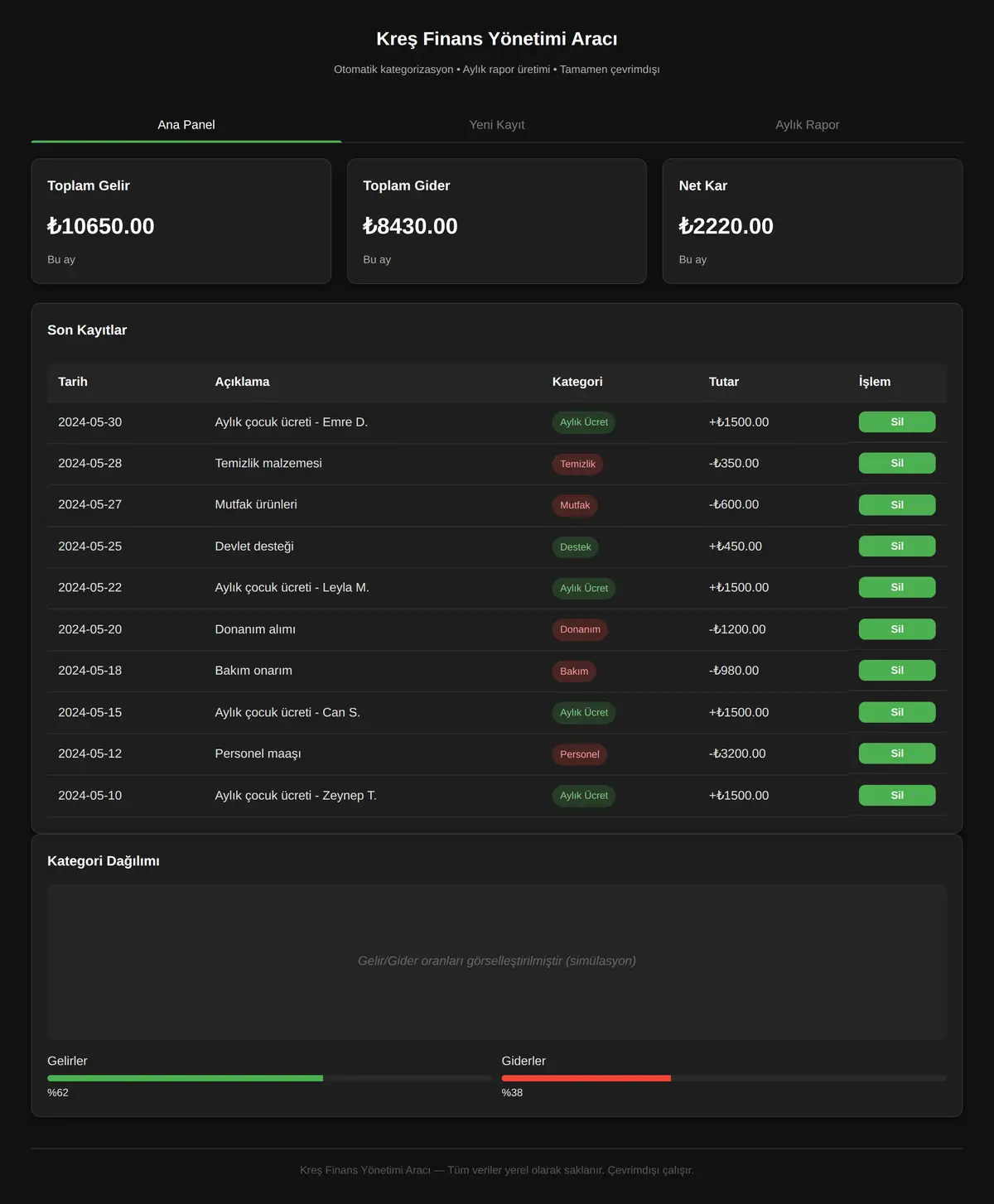Click the Net Kar amount ₺2220.00

click(726, 226)
